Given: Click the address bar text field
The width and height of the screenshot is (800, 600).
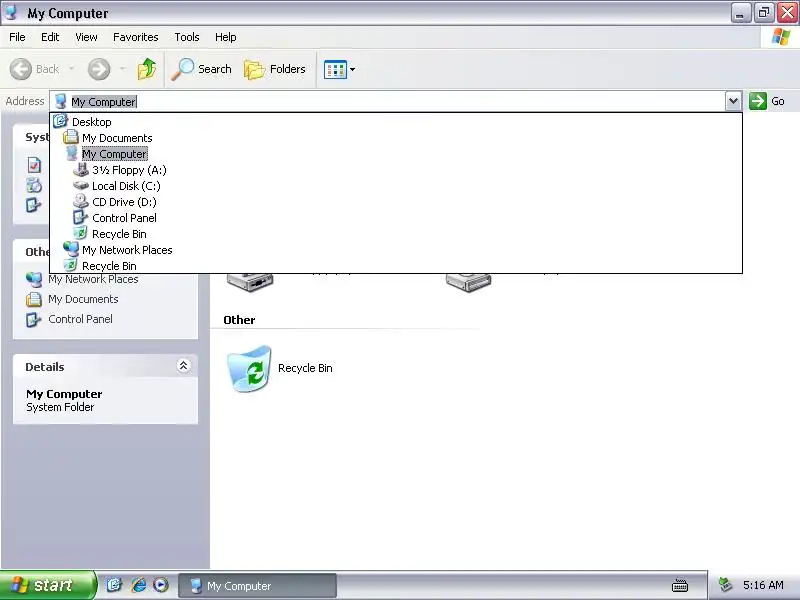Looking at the screenshot, I should [x=388, y=102].
